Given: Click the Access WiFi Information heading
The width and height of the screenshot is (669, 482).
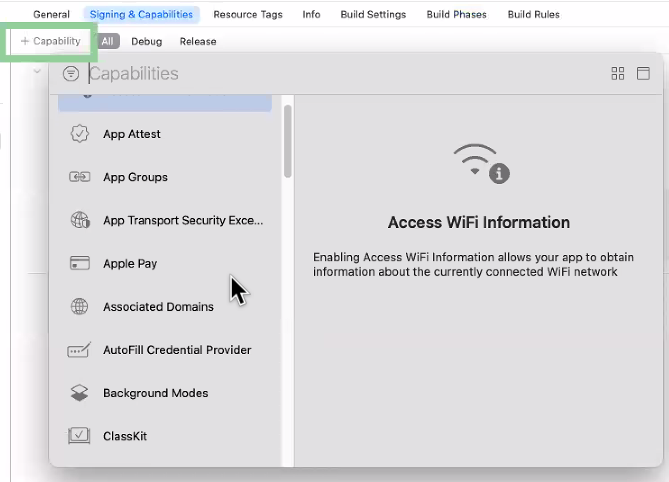Looking at the screenshot, I should (x=479, y=222).
